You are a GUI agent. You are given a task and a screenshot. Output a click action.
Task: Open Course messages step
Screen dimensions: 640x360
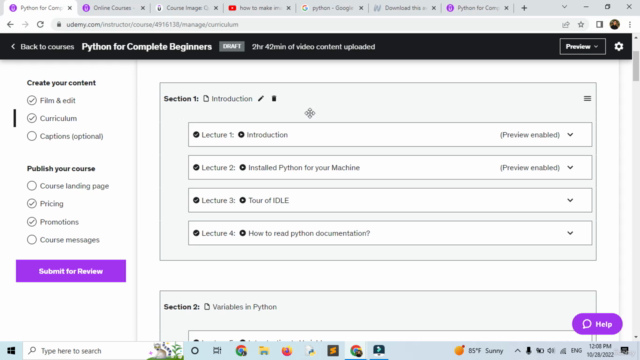click(63, 240)
